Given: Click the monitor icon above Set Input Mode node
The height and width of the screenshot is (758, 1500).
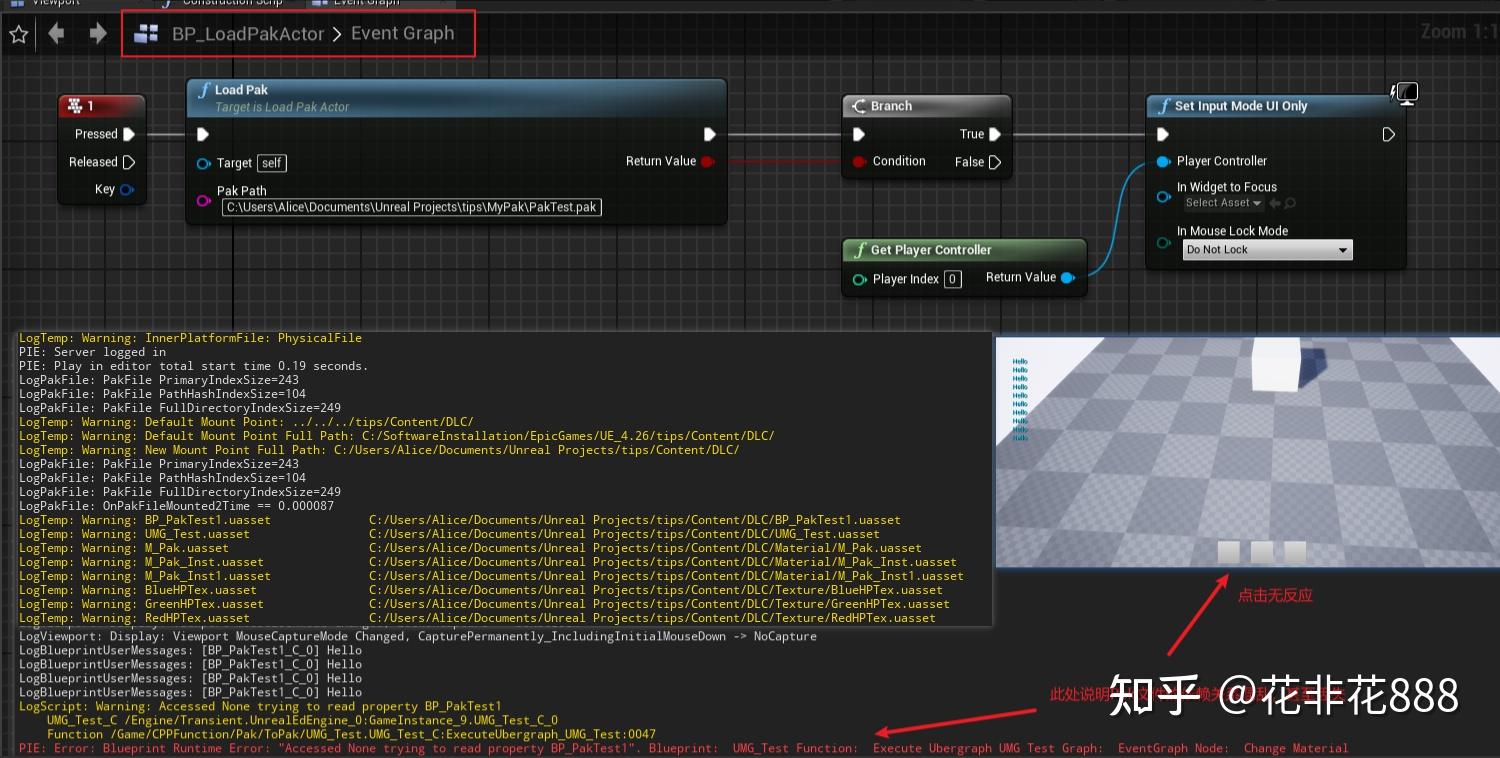Looking at the screenshot, I should tap(1405, 92).
